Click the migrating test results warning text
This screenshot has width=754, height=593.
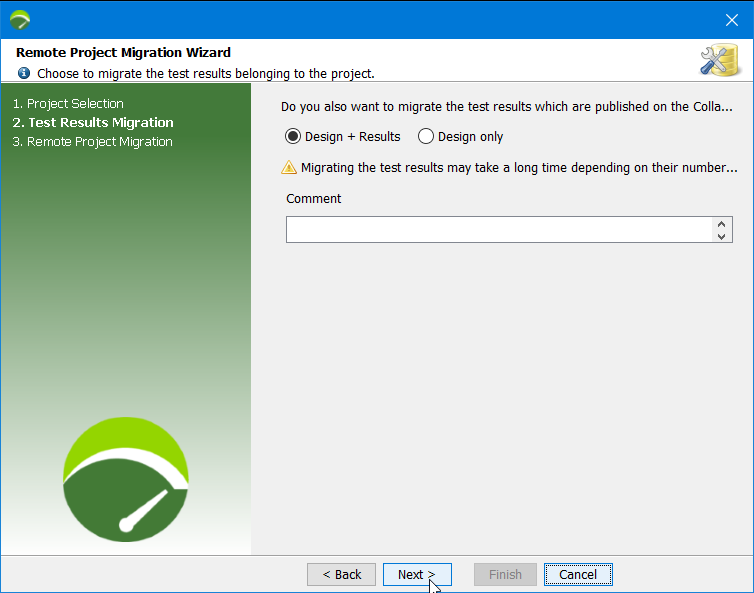519,168
